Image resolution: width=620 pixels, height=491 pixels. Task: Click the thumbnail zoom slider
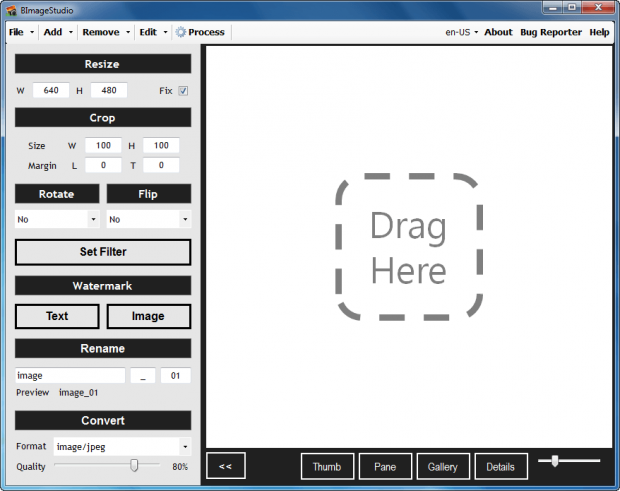coord(554,460)
